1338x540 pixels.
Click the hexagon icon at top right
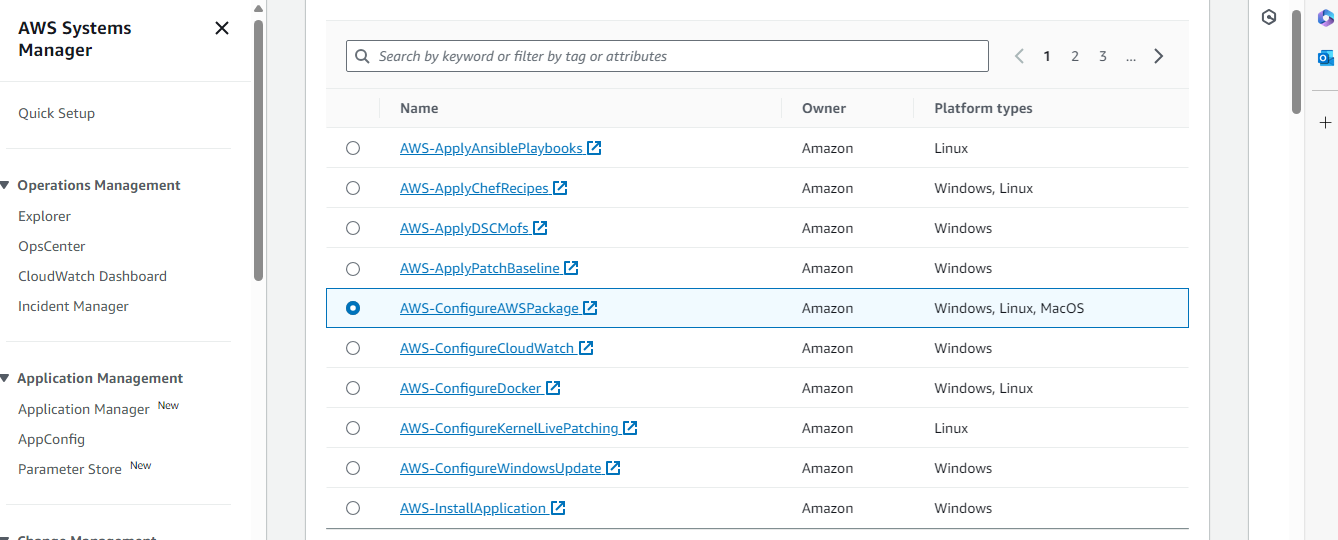(1269, 17)
